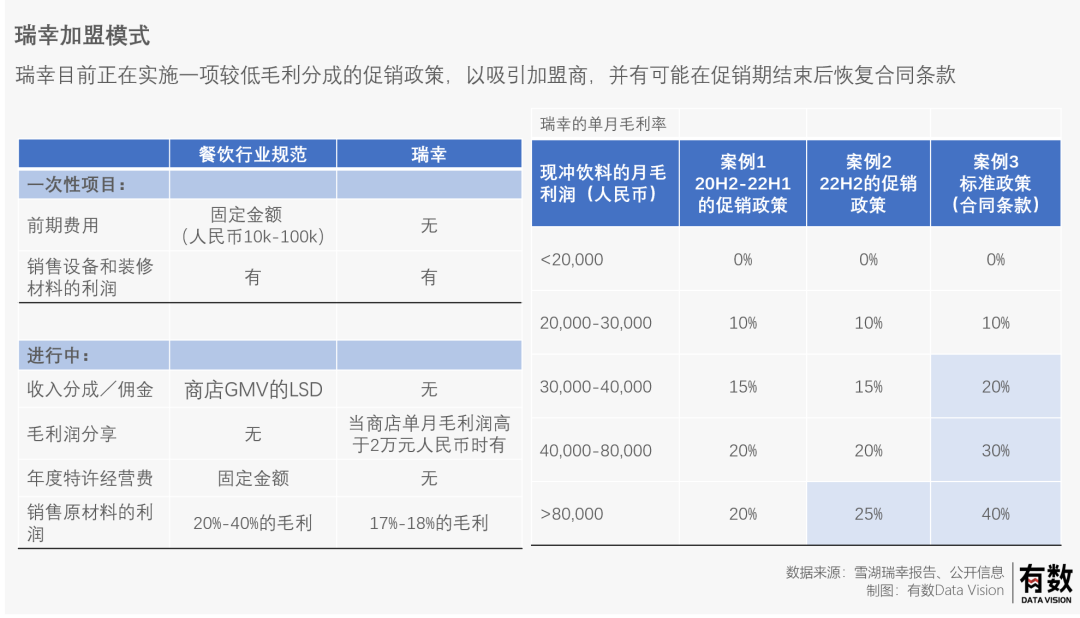Click the 前期费用 row label

(63, 225)
